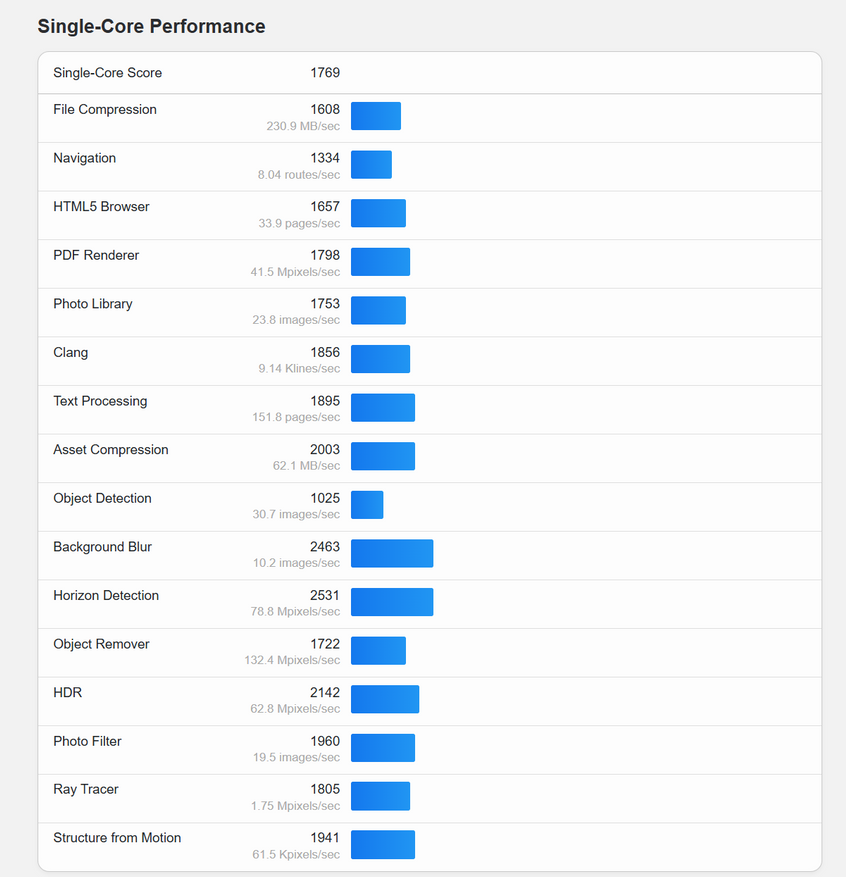Click the Horizon Detection label
The image size is (846, 877).
click(x=106, y=595)
